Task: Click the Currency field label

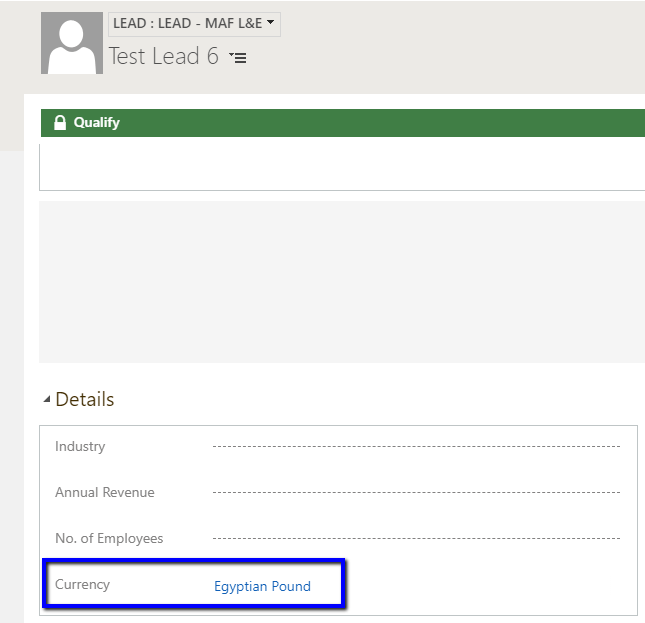Action: pyautogui.click(x=82, y=585)
